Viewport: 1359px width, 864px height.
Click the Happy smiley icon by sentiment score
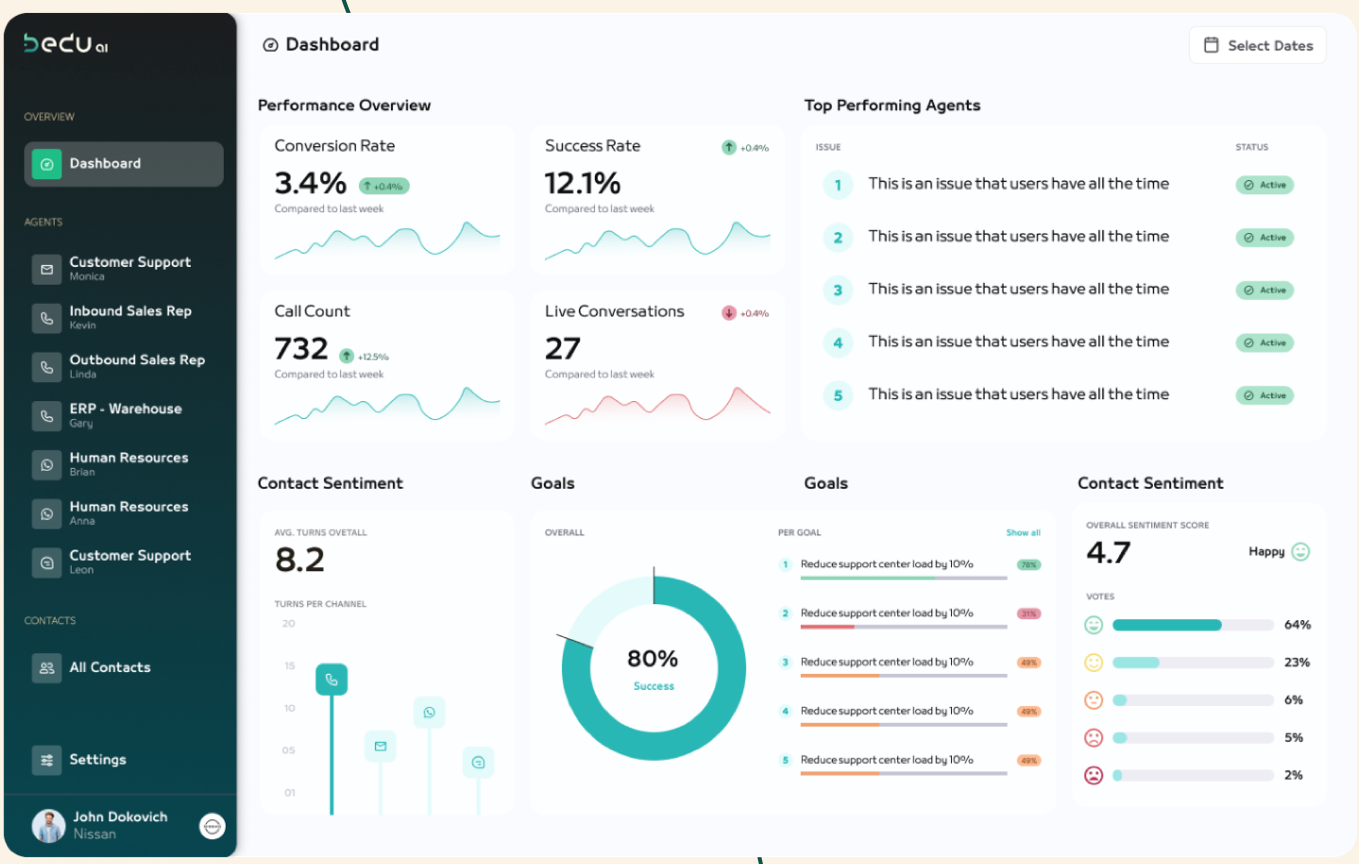(1300, 552)
